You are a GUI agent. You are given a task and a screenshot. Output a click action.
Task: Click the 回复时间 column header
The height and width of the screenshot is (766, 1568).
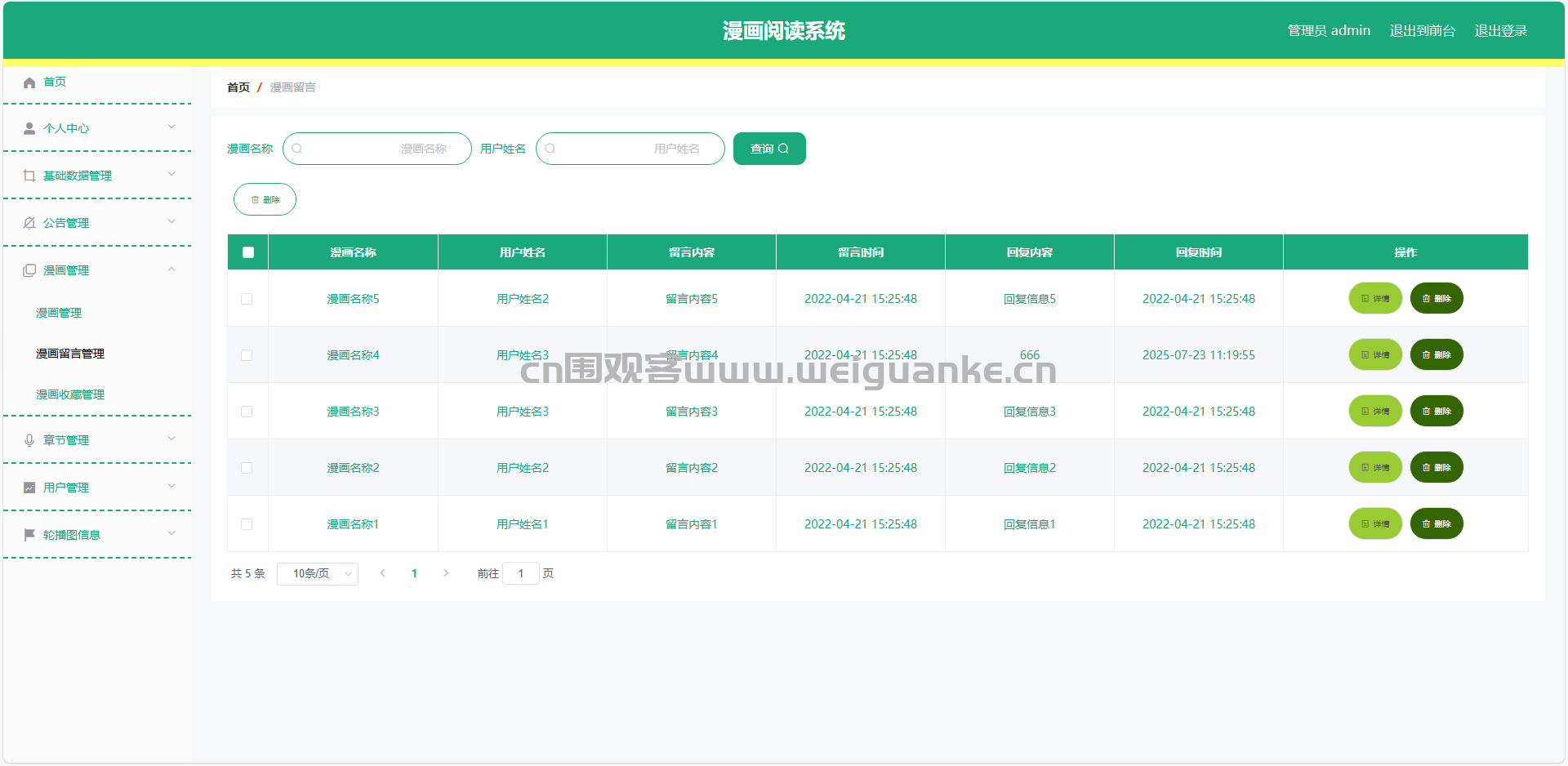[x=1199, y=252]
